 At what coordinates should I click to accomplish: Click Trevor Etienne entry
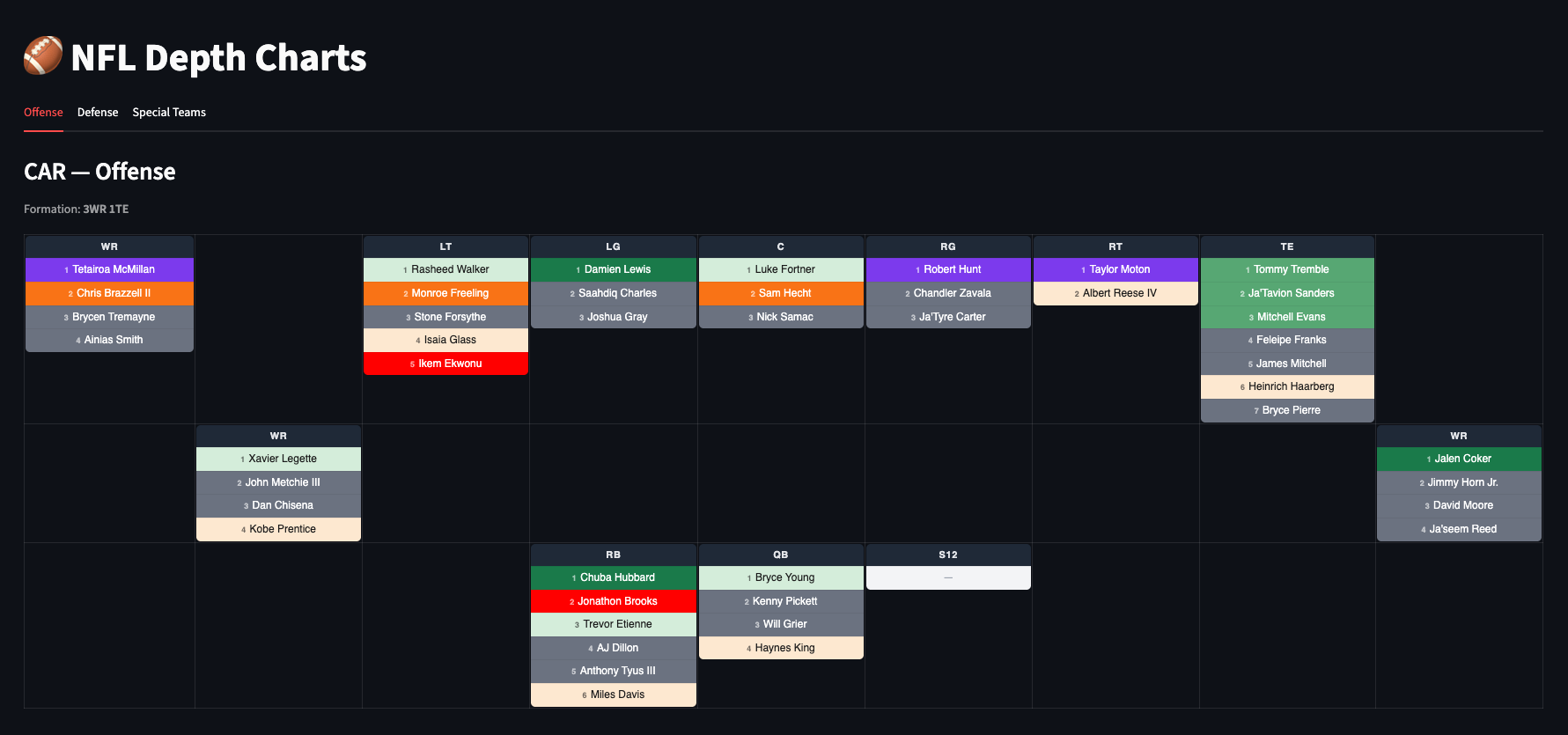coord(613,624)
